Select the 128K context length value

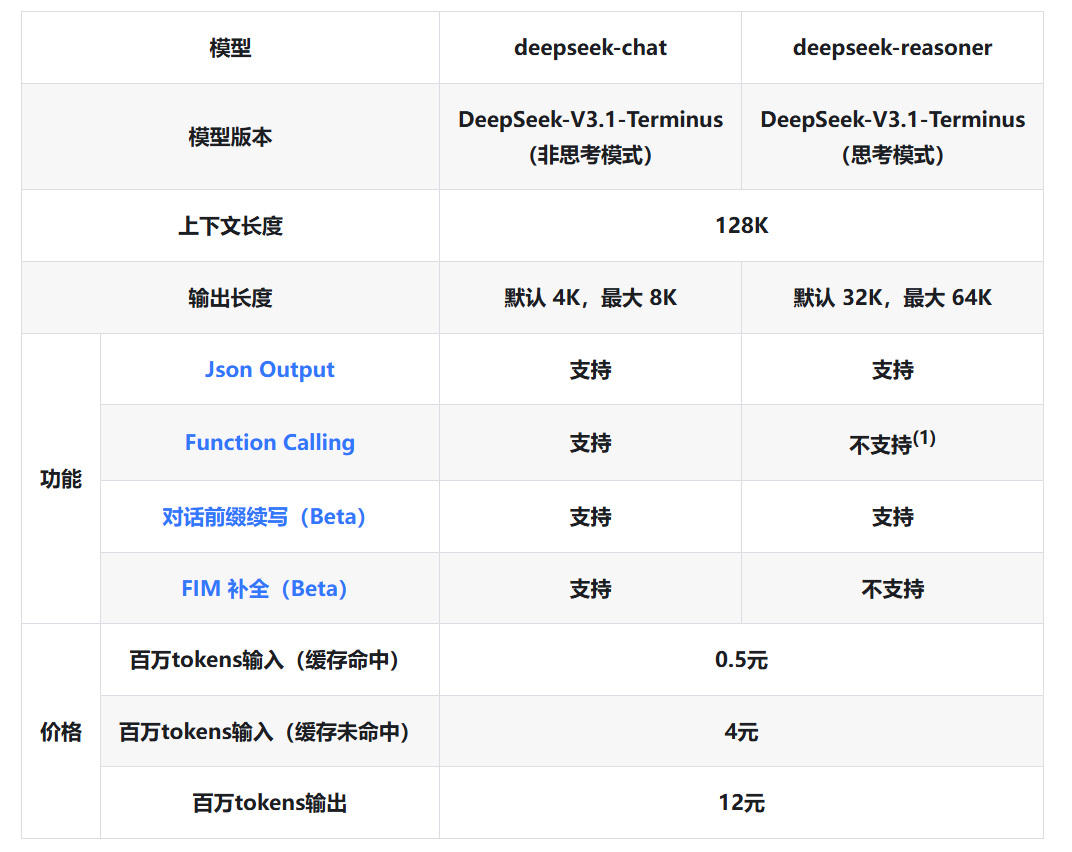741,226
